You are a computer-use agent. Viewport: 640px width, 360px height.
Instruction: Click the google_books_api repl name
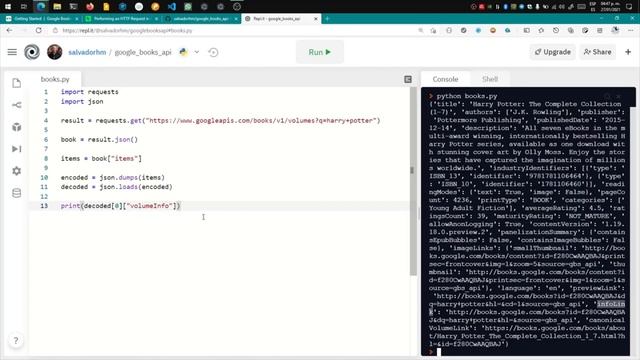pyautogui.click(x=143, y=52)
